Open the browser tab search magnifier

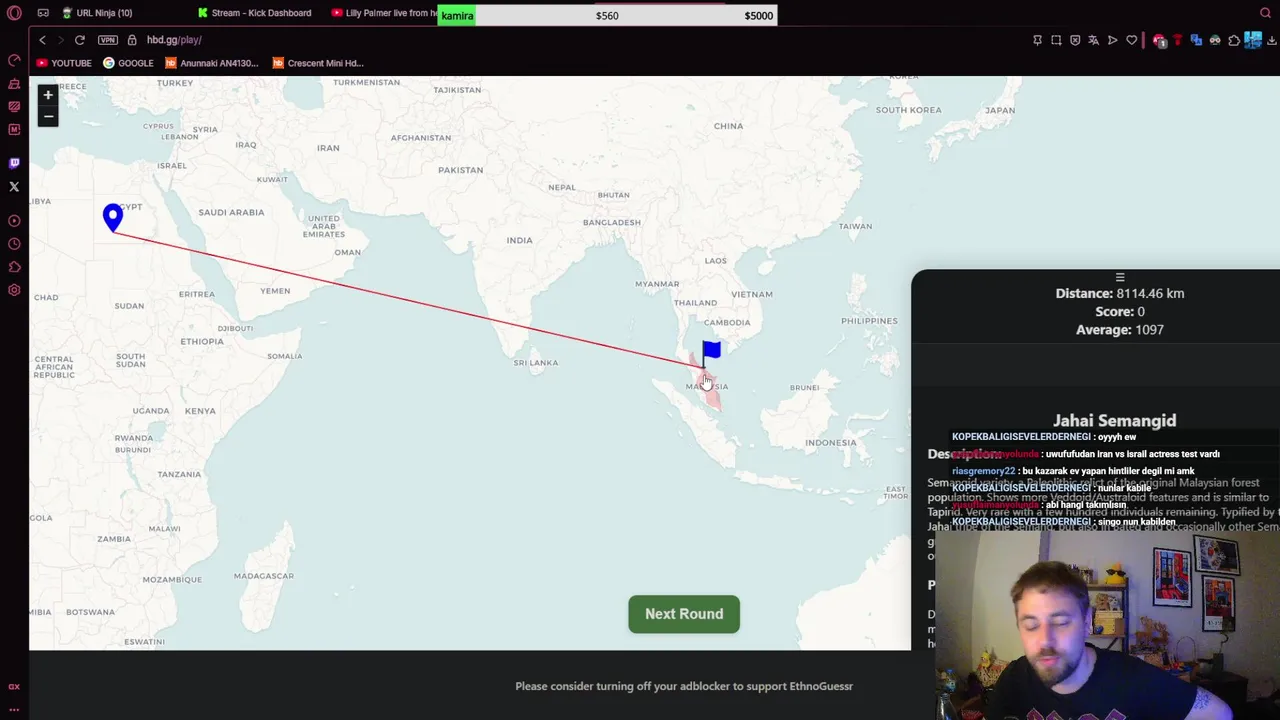[1265, 13]
